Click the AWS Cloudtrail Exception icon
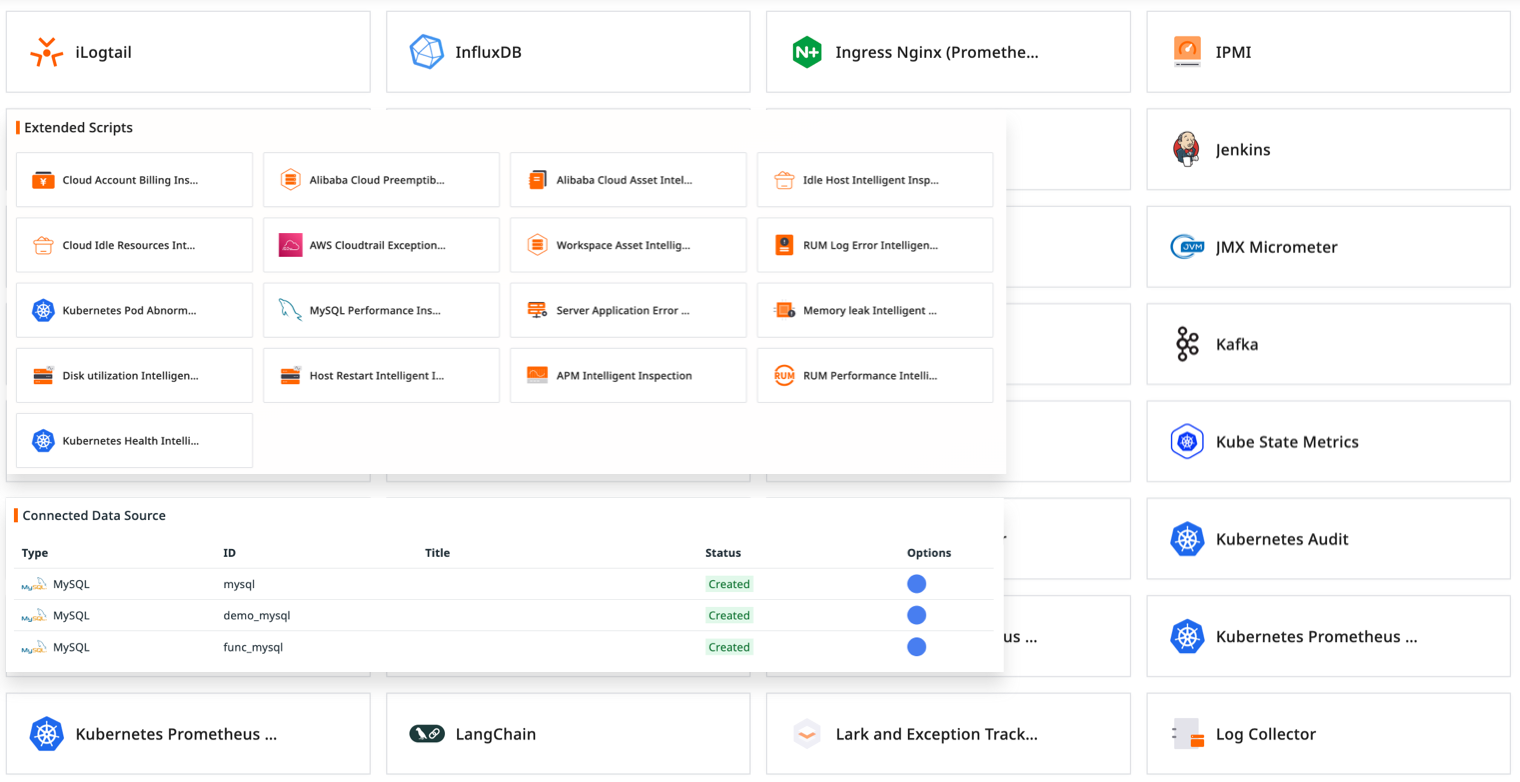This screenshot has width=1520, height=782. [x=290, y=245]
